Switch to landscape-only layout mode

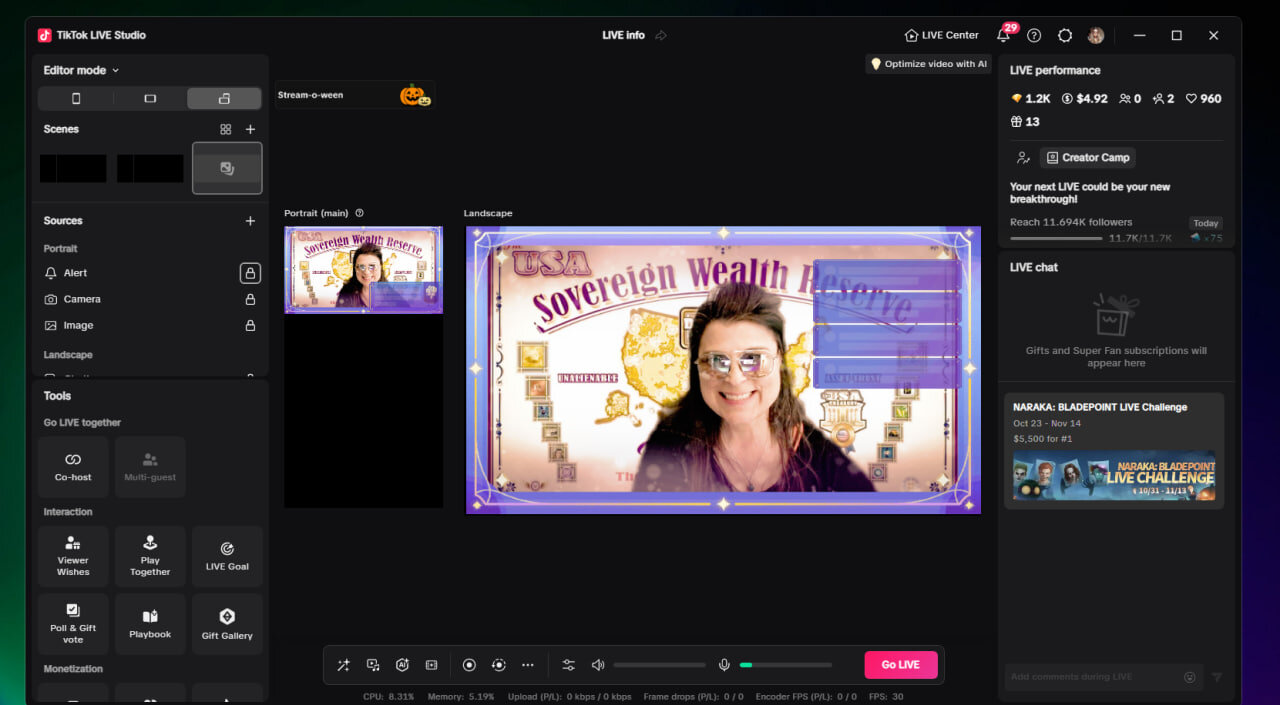150,98
